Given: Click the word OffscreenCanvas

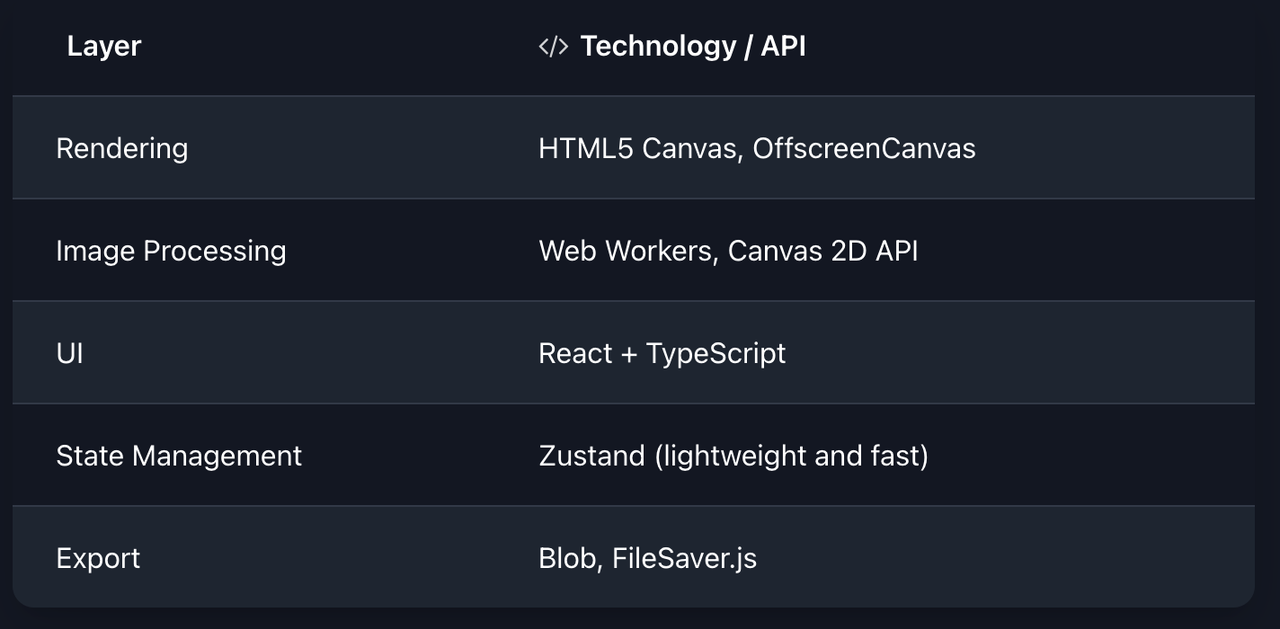Looking at the screenshot, I should tap(864, 148).
